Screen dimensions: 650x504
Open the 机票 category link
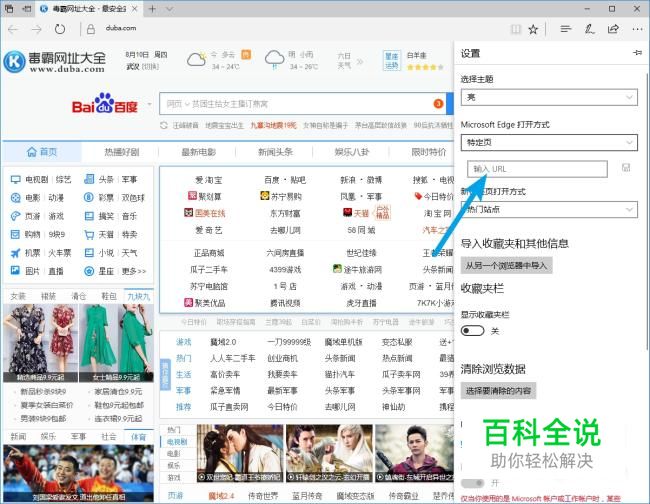pos(32,253)
